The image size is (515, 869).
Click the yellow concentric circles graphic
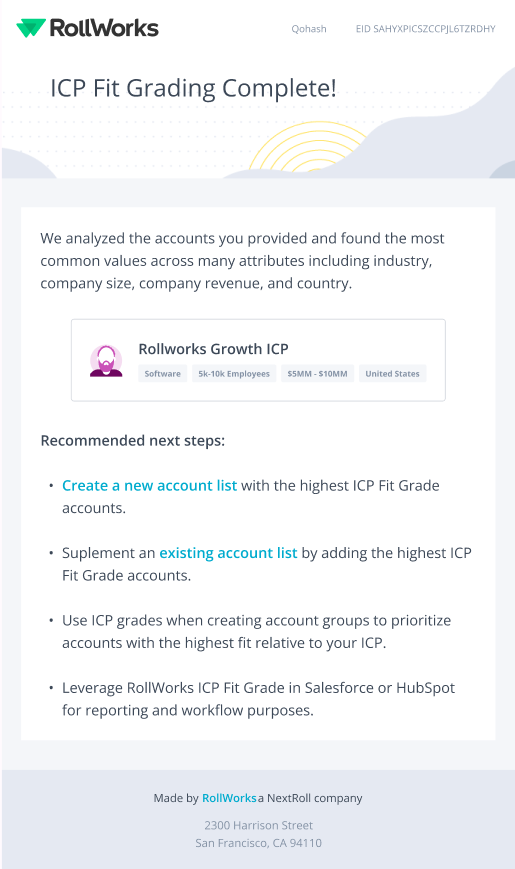tap(307, 146)
